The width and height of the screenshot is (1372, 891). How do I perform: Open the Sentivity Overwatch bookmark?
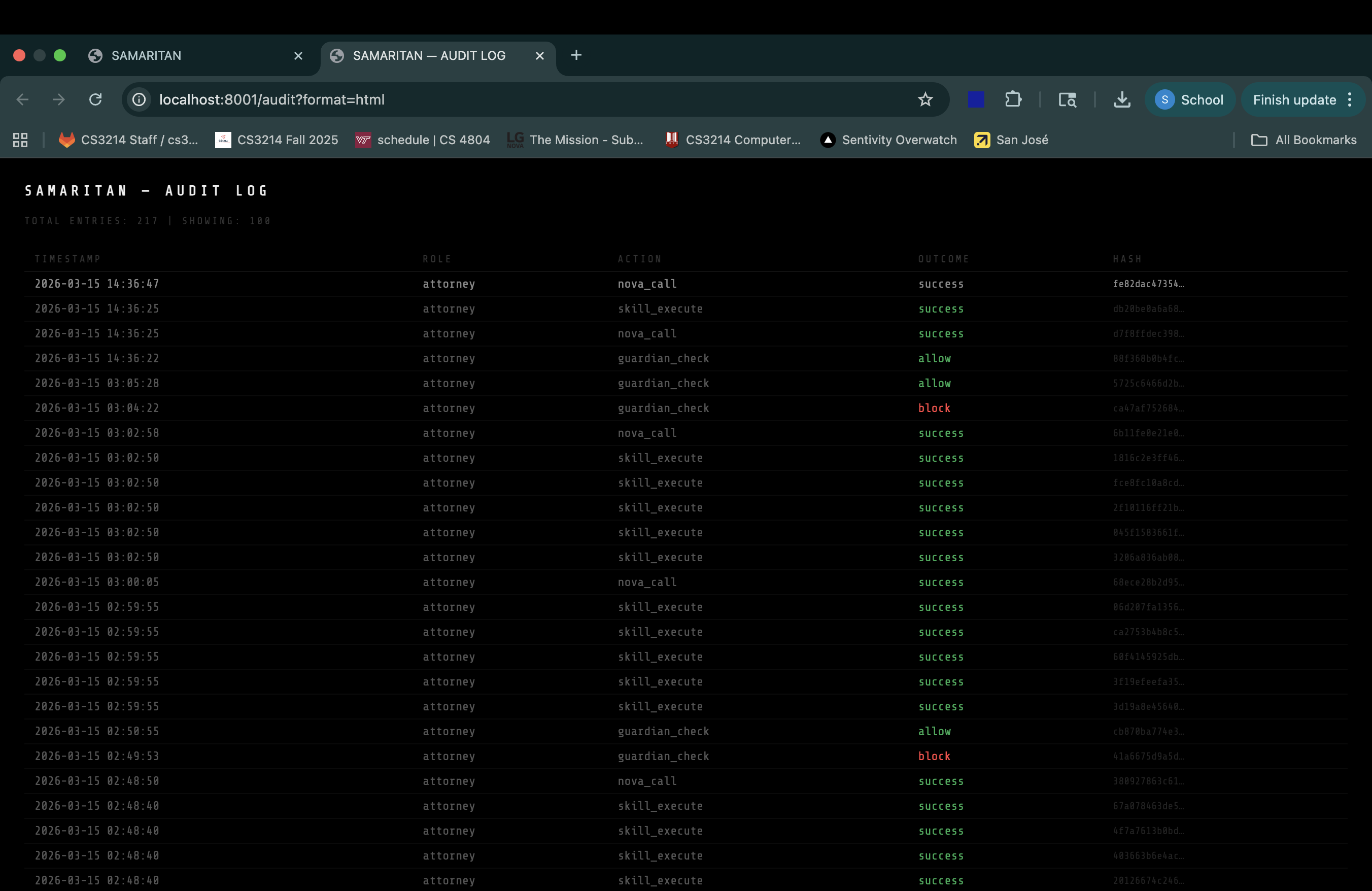tap(888, 140)
